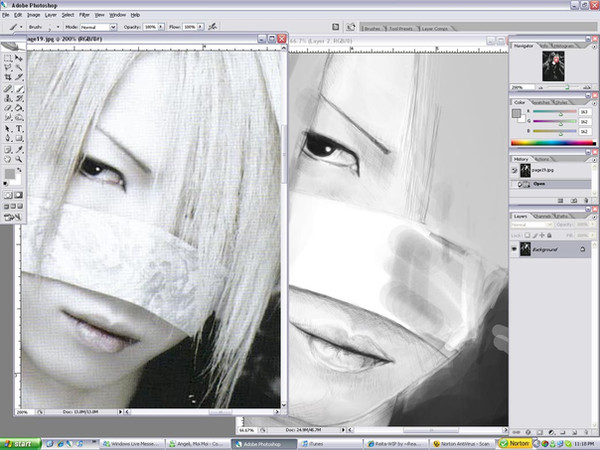The width and height of the screenshot is (600, 450).
Task: Toggle lock position in Layers panel
Action: [x=542, y=235]
